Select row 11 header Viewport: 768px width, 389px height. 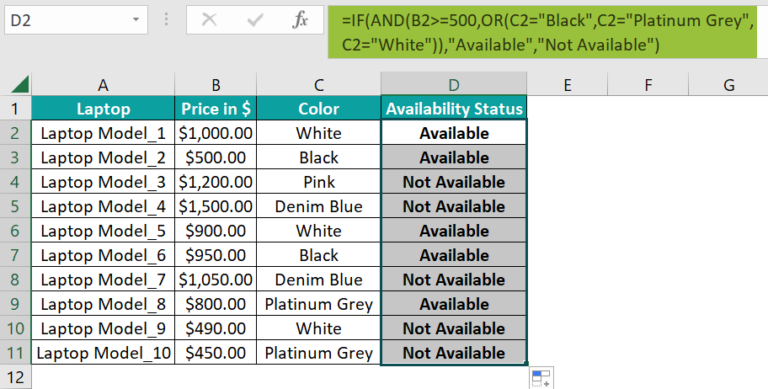pos(15,353)
